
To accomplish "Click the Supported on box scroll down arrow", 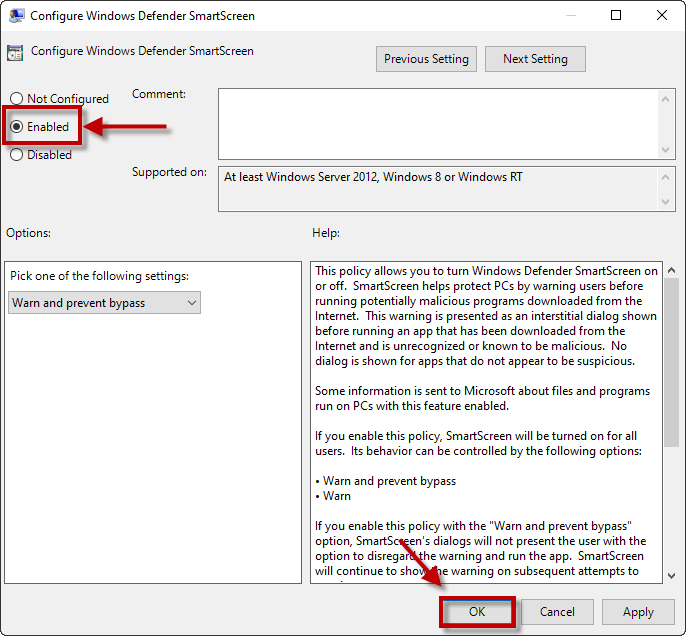I will pos(665,202).
